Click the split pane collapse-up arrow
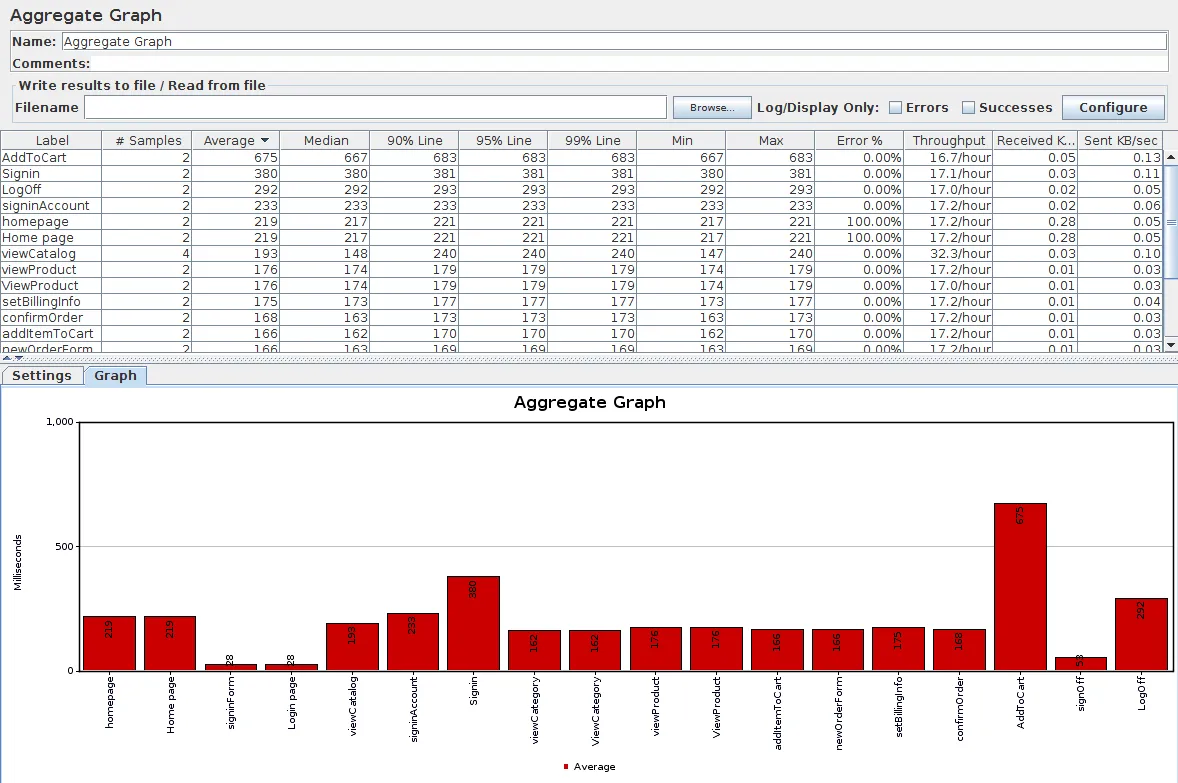This screenshot has width=1178, height=783. 6,357
